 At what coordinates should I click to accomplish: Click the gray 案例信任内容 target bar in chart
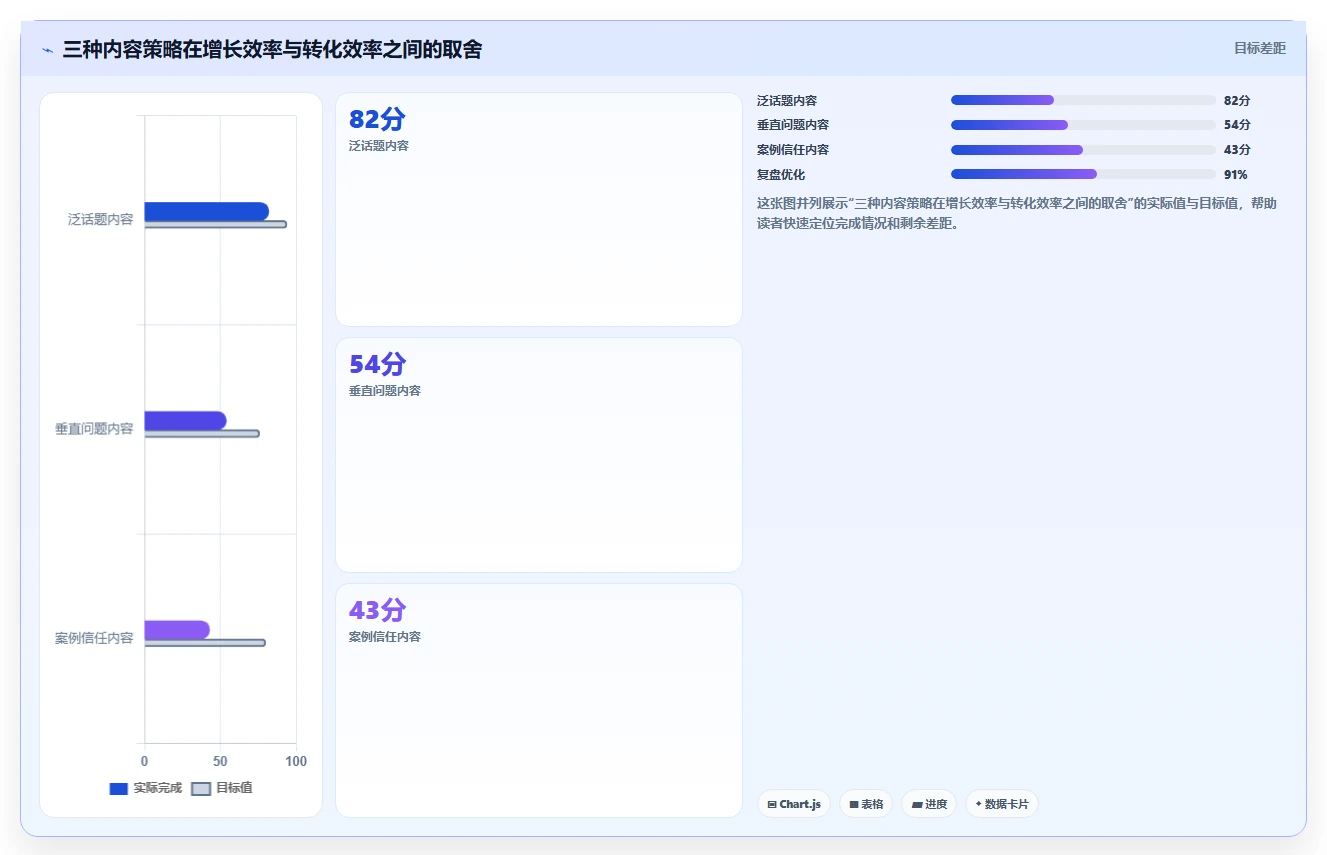coord(205,642)
